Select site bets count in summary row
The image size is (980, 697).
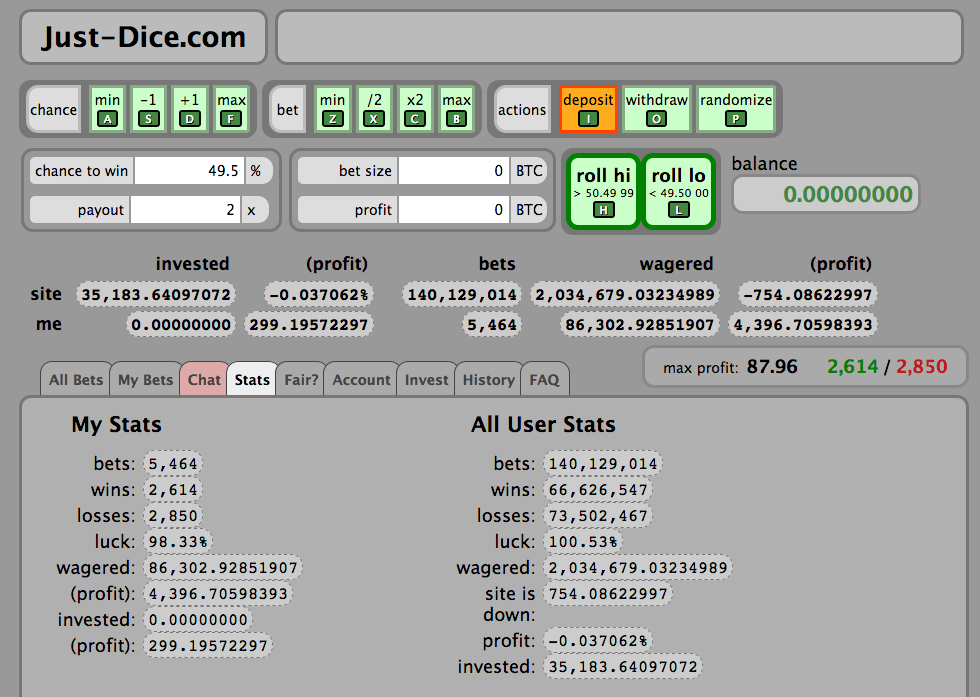[x=462, y=294]
